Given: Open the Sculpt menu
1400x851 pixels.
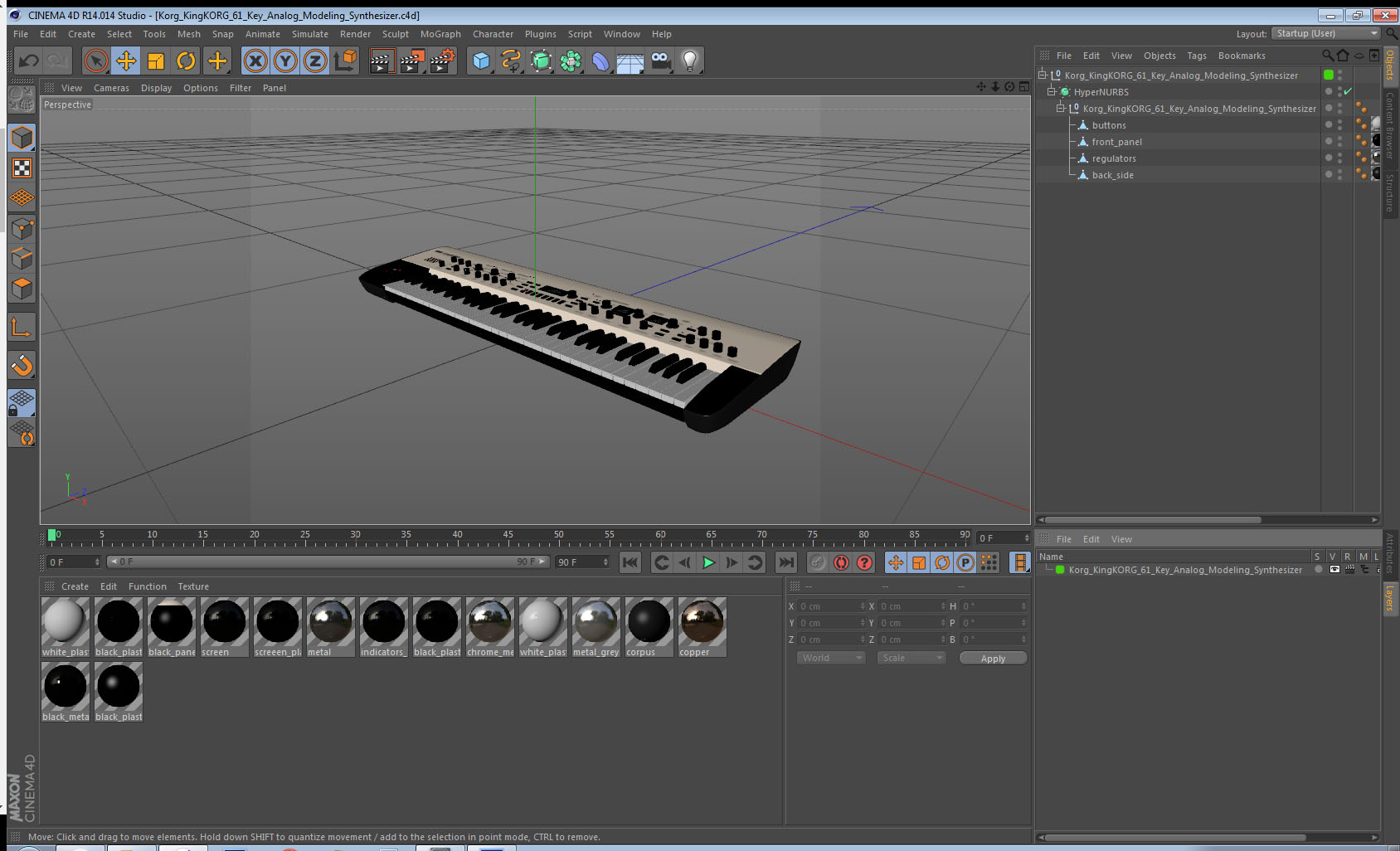Looking at the screenshot, I should tap(396, 34).
